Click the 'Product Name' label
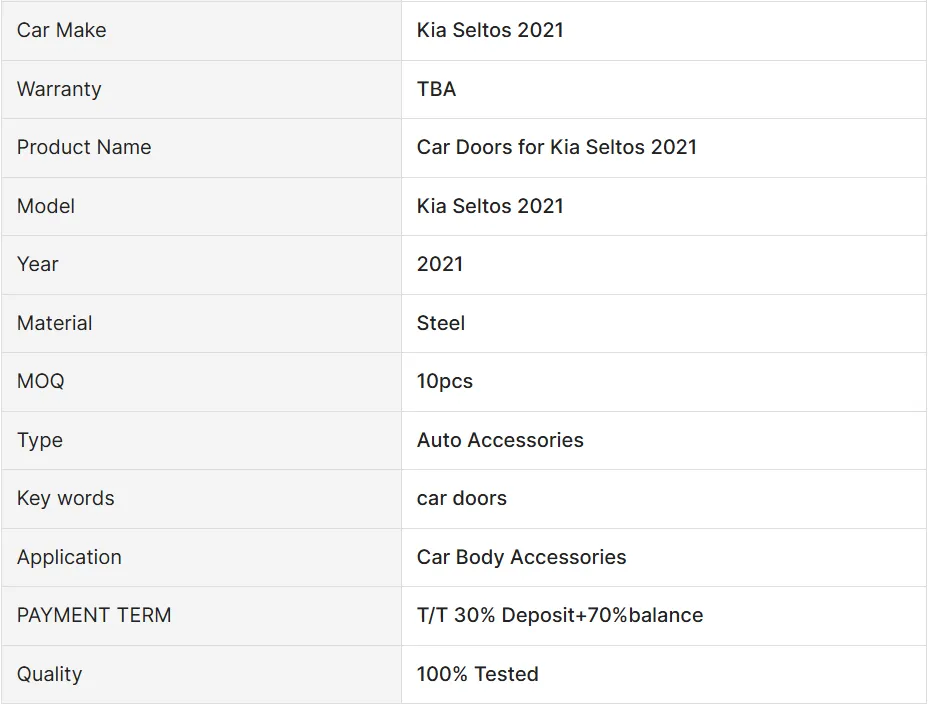931x707 pixels. pos(84,147)
